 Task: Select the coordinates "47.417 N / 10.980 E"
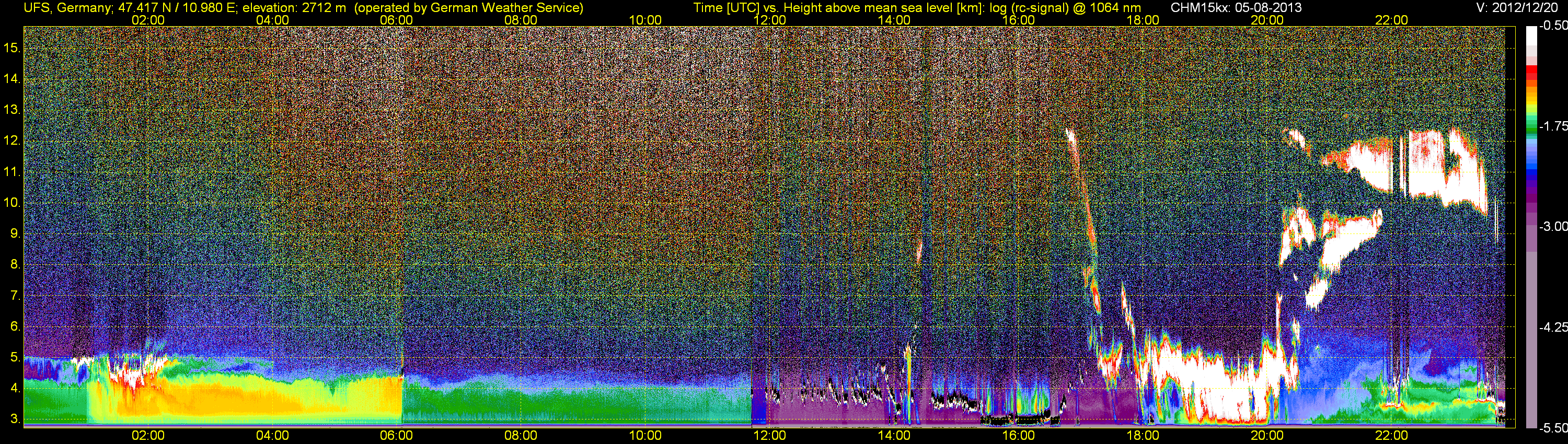click(x=177, y=8)
